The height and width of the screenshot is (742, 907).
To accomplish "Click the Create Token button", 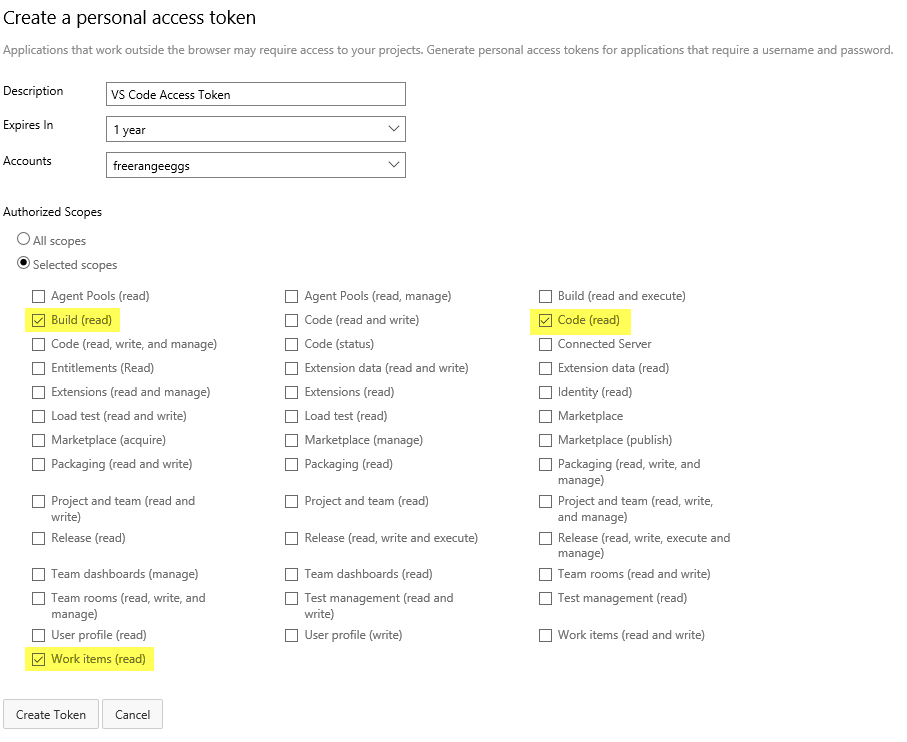I will pos(51,714).
